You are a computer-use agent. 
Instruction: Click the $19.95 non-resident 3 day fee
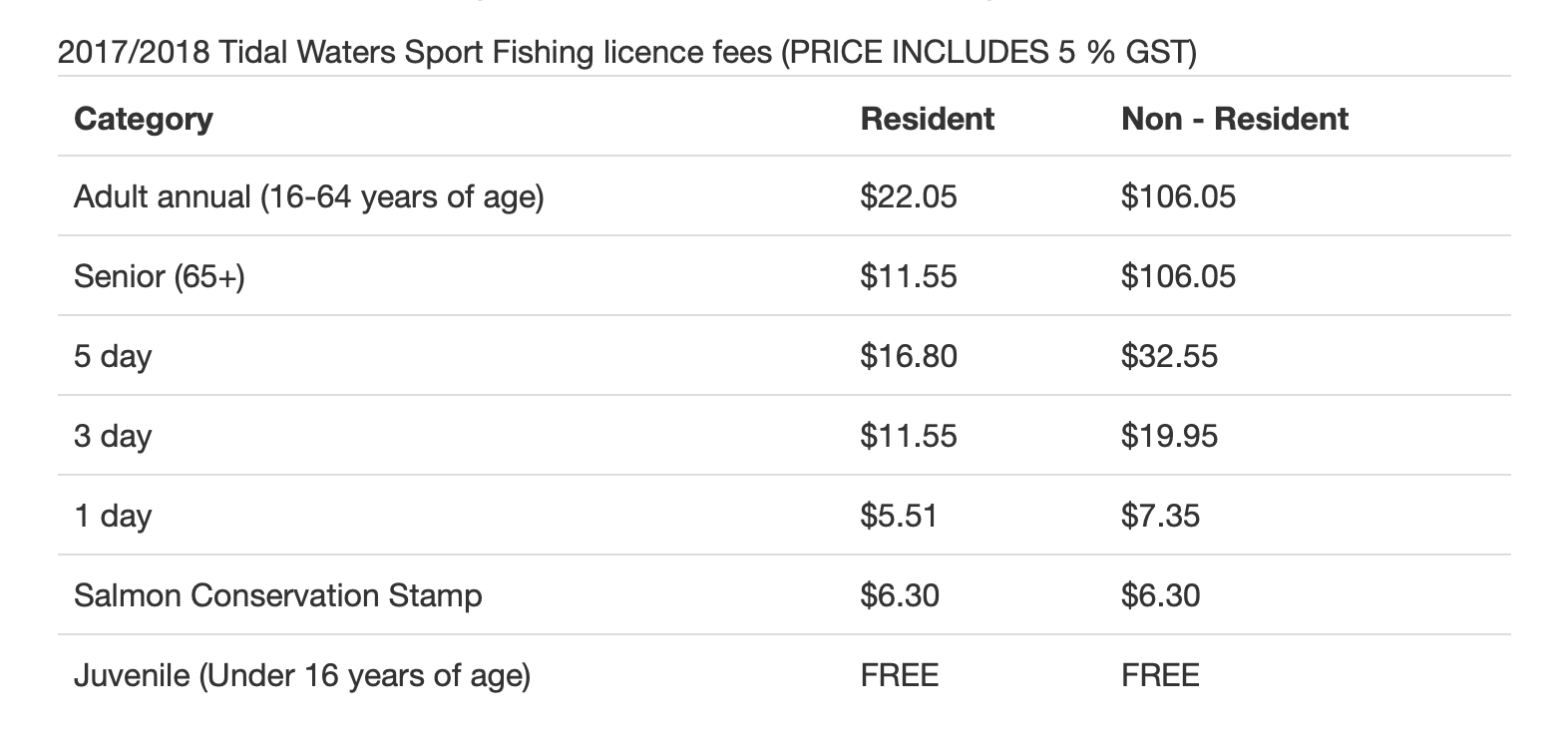point(1168,436)
